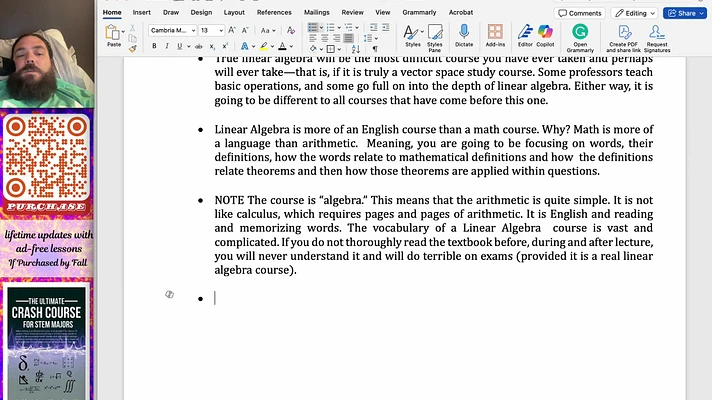Screen dimensions: 712x400
Task: Toggle the bulleted list button
Action: click(312, 28)
